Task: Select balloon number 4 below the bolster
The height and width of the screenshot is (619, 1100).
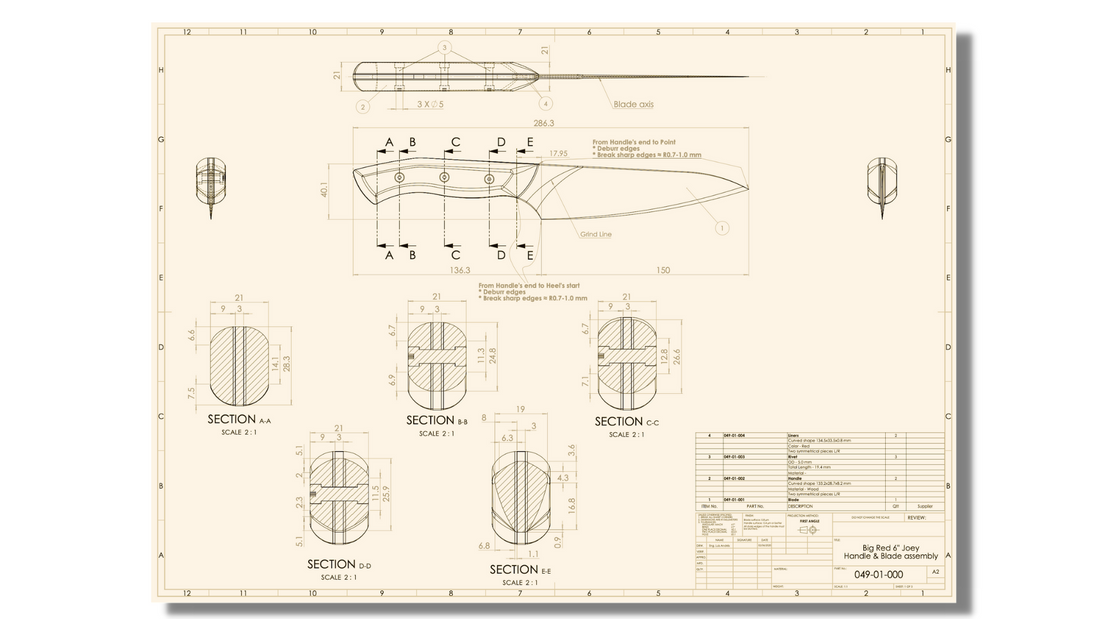Action: point(546,103)
